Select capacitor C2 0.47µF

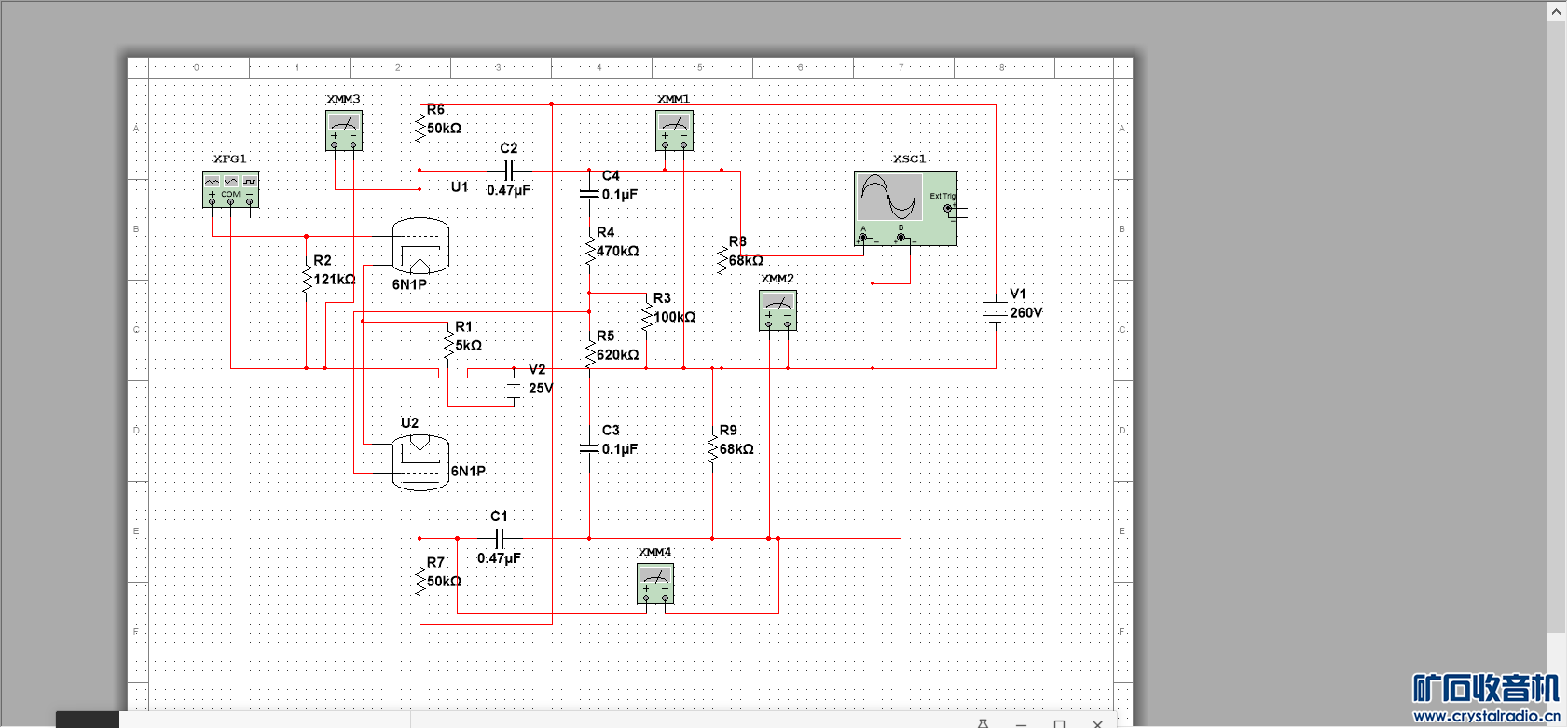click(509, 171)
